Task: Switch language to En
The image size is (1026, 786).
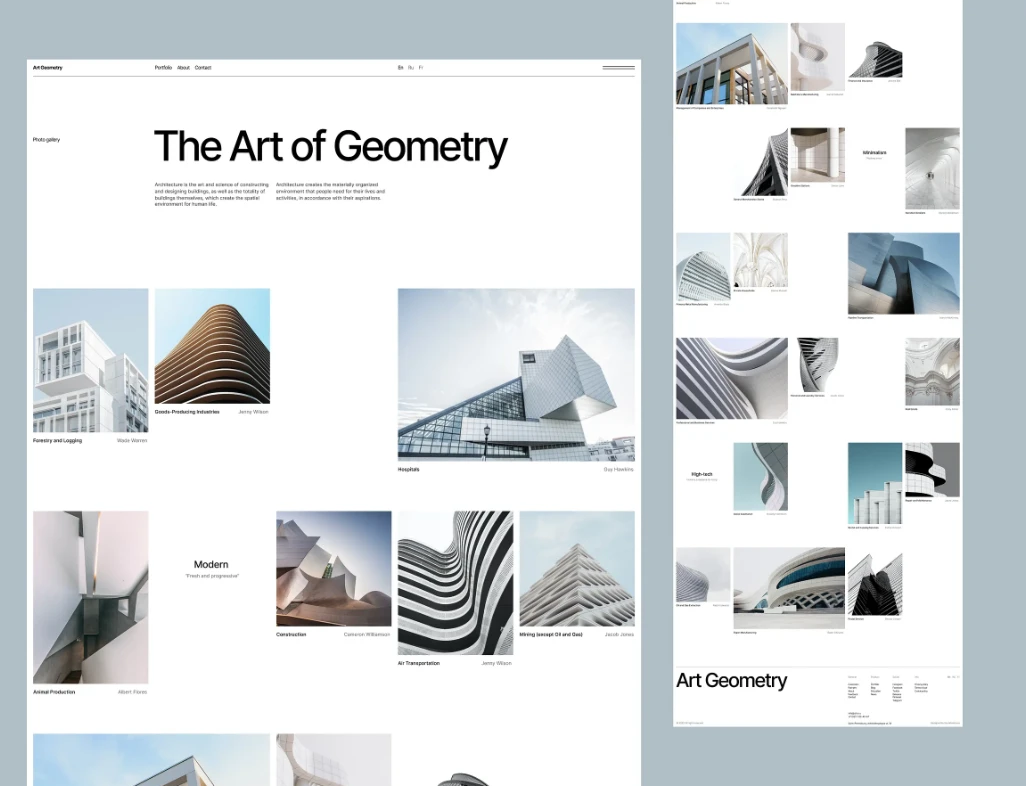Action: 400,67
